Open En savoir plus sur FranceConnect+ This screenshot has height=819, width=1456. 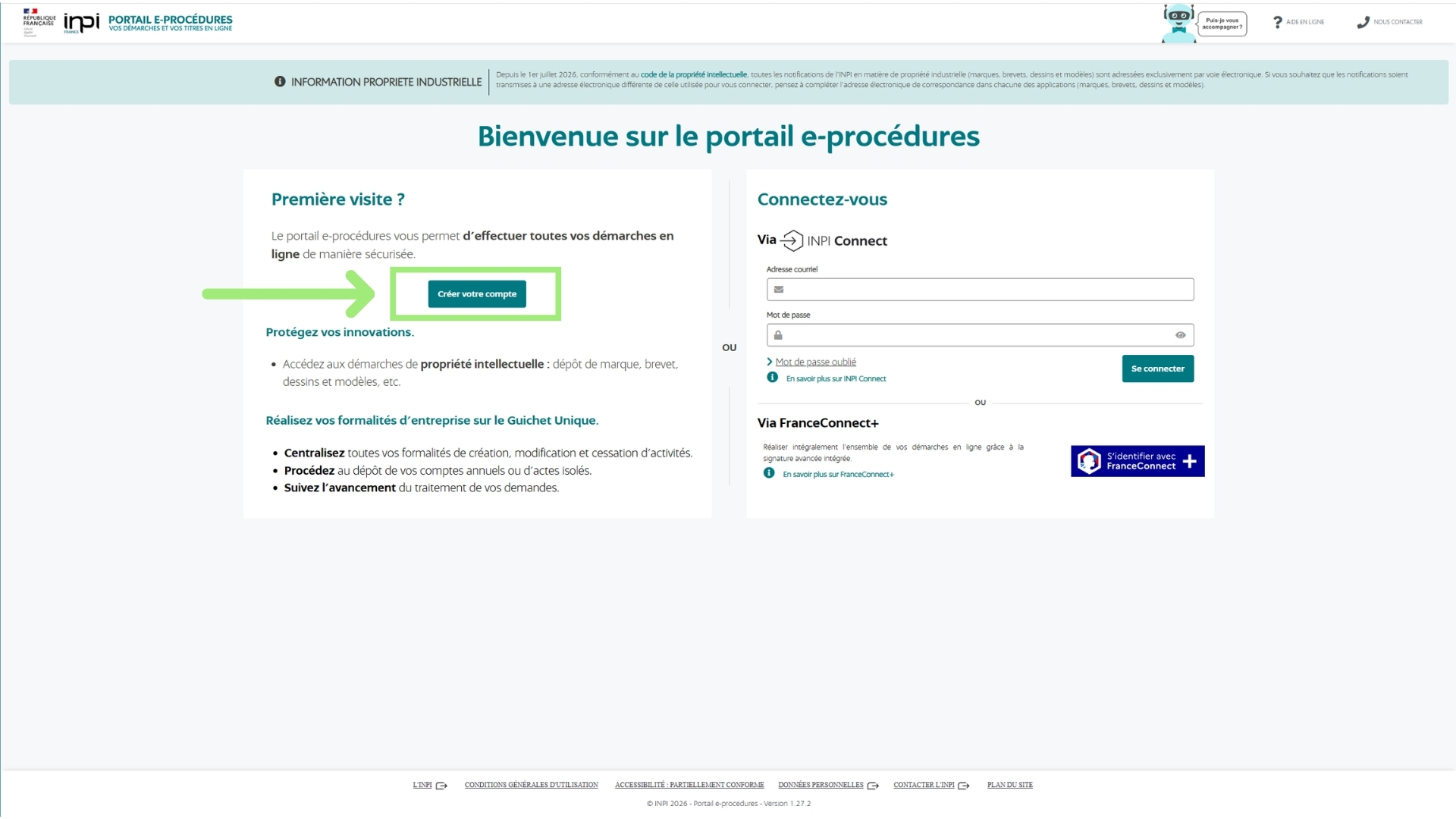click(838, 474)
